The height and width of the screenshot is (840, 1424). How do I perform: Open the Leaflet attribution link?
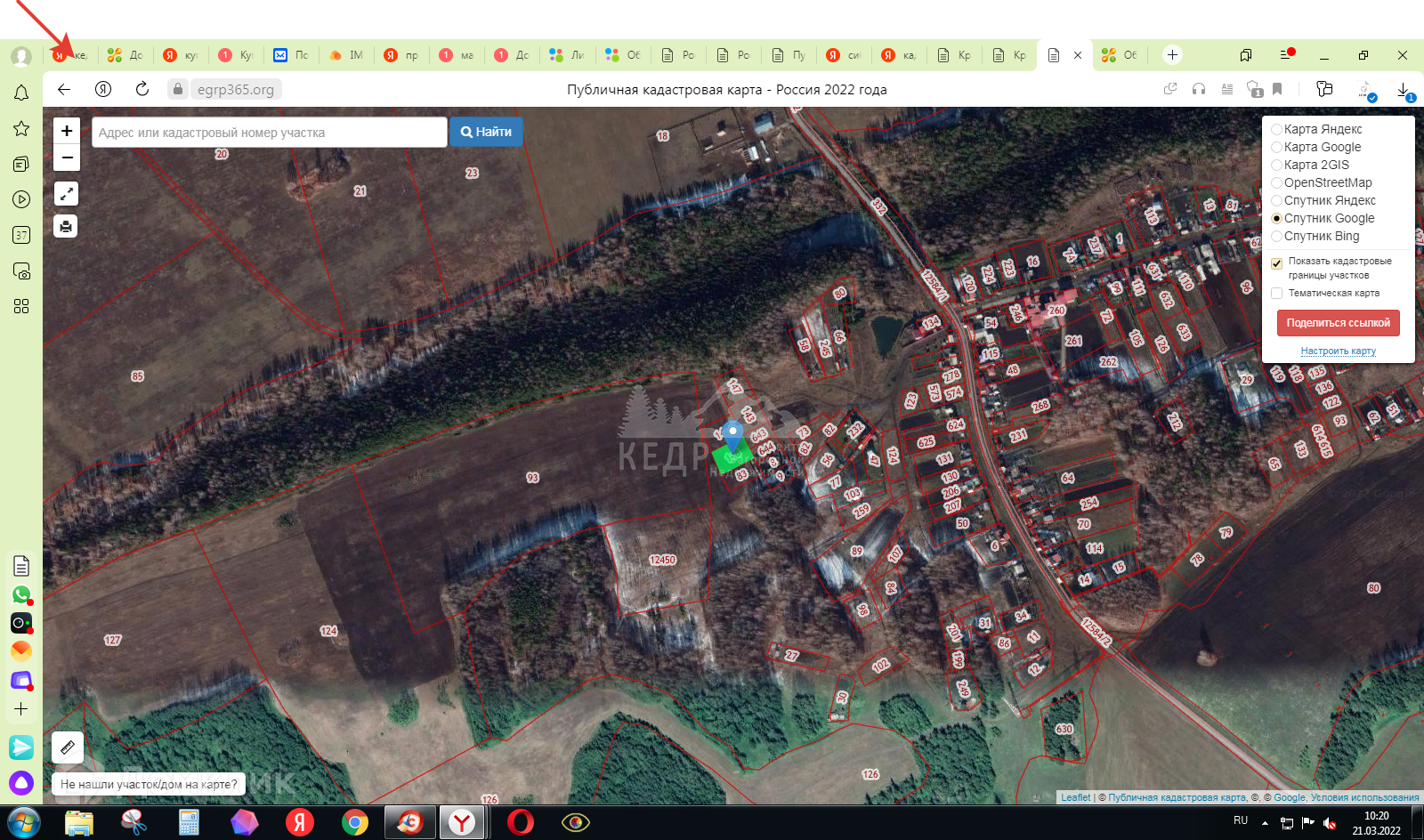point(1075,797)
